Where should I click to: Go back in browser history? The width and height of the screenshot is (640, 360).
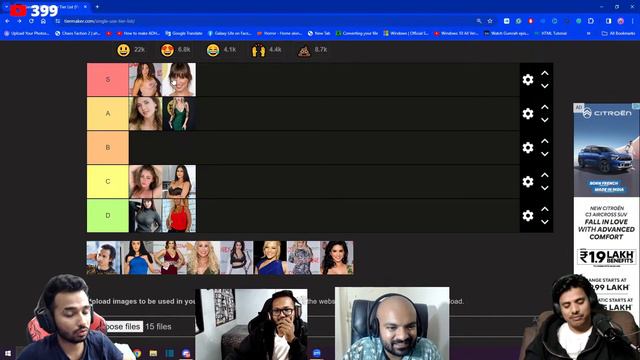(x=7, y=21)
